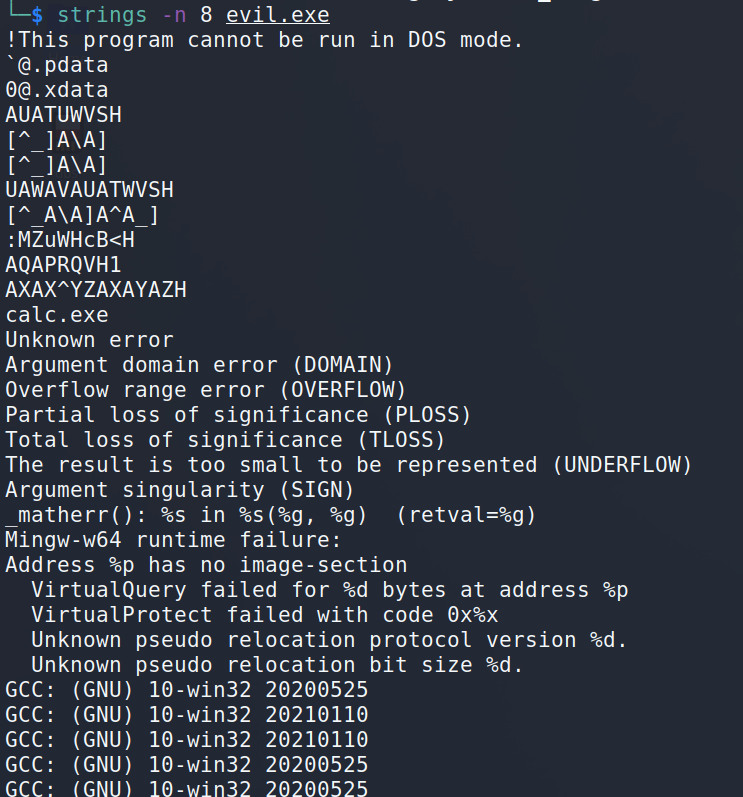This screenshot has height=797, width=743.
Task: Click the dollar sign shell prompt
Action: point(37,15)
